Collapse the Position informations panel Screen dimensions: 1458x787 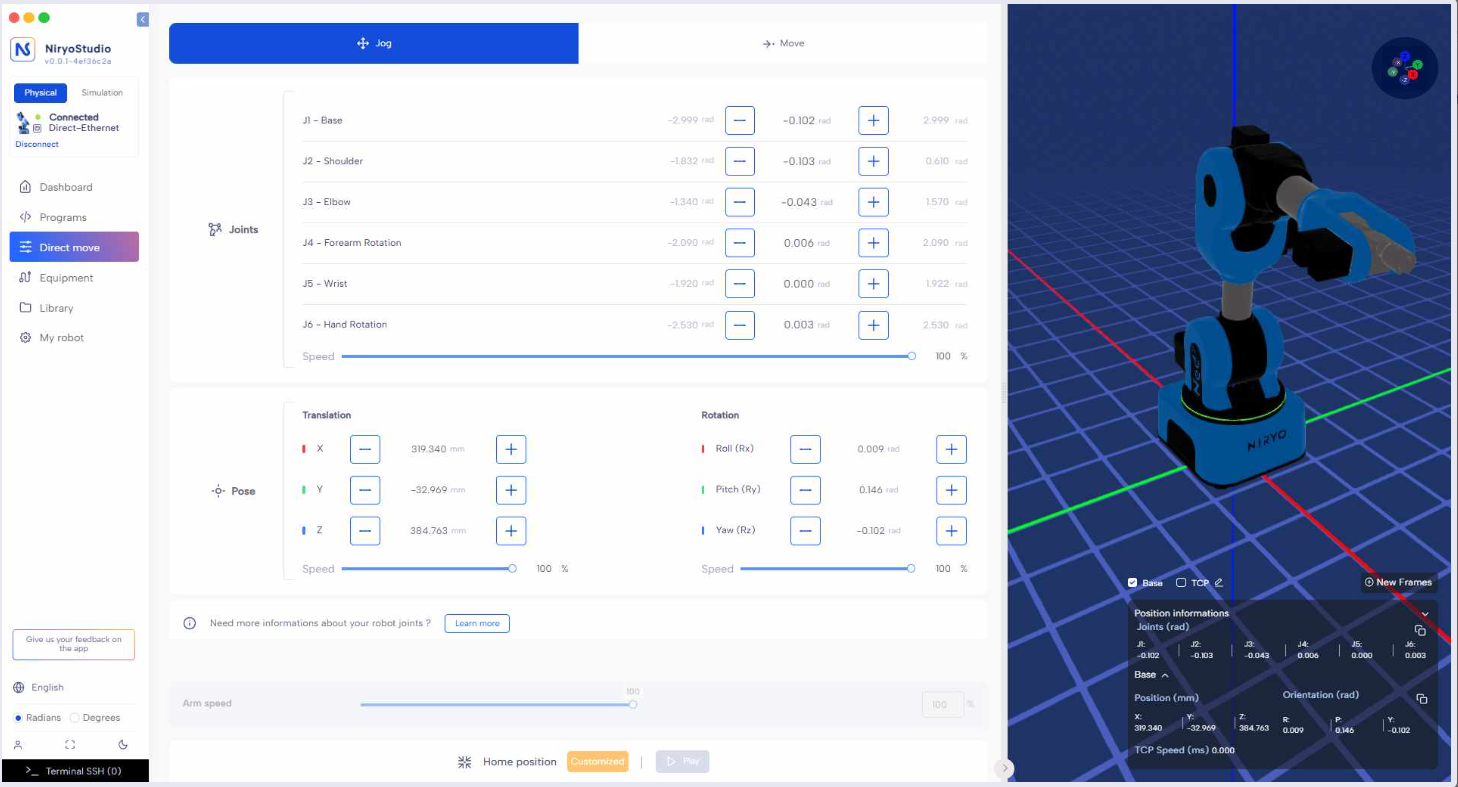1425,613
